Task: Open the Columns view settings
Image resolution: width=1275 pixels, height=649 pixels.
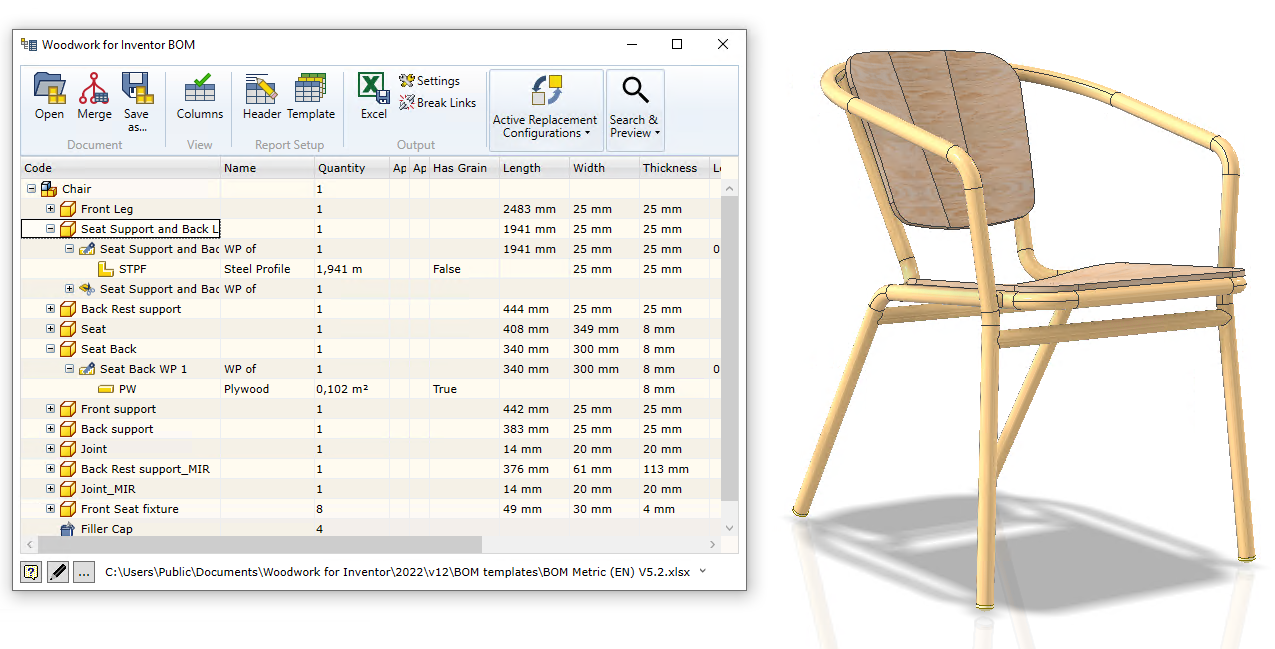Action: [200, 96]
